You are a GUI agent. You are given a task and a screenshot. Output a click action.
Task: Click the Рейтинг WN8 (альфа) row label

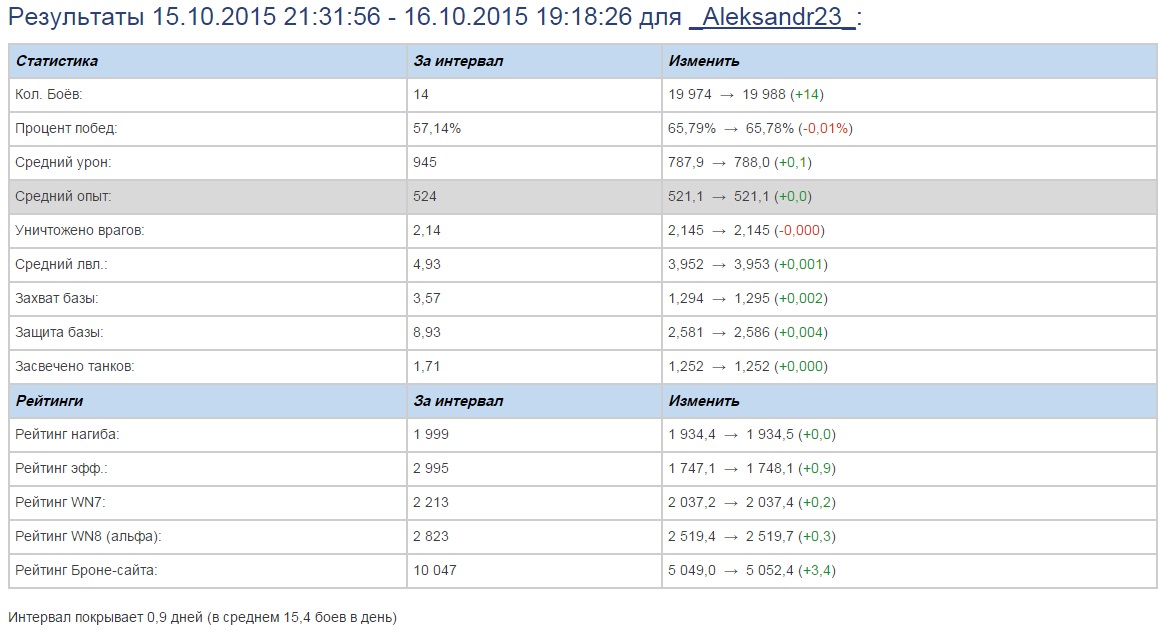[88, 537]
